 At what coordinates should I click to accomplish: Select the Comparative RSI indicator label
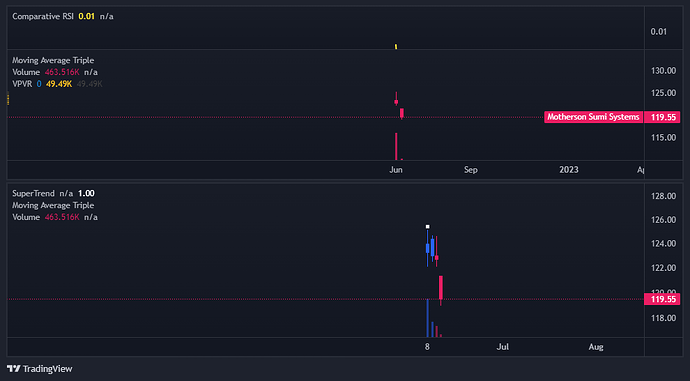[x=43, y=16]
